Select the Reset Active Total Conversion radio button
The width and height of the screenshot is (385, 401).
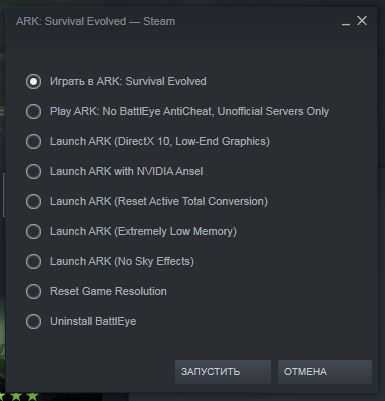point(33,201)
